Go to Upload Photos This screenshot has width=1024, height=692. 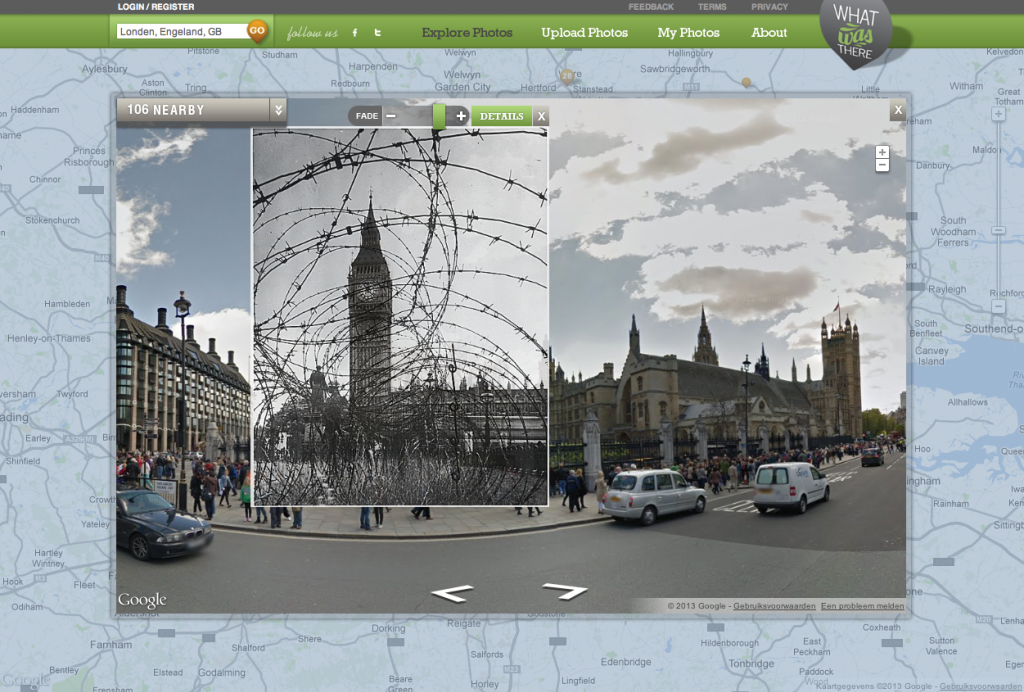pyautogui.click(x=585, y=32)
